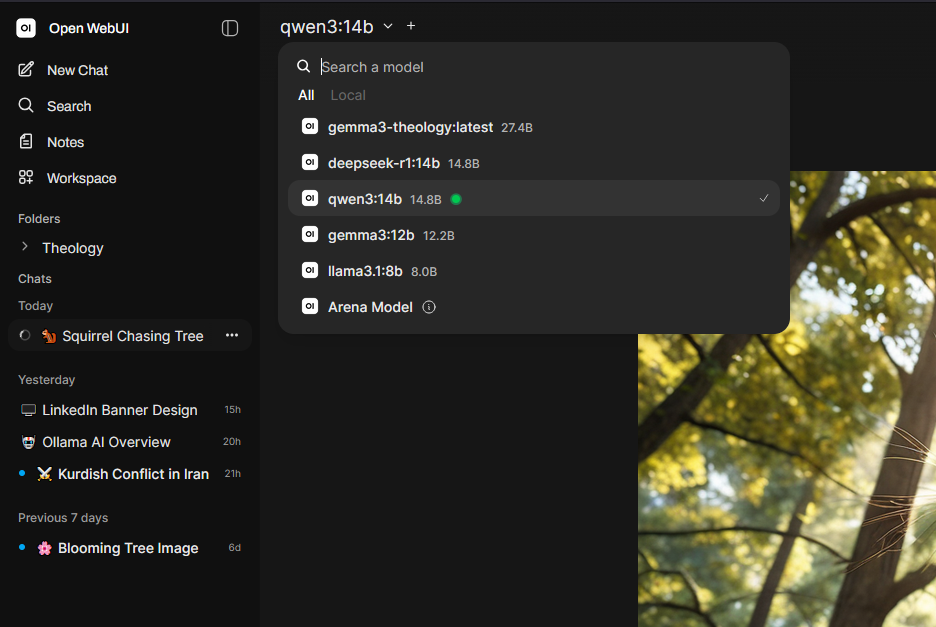Pick the llama3.1:8b model
The height and width of the screenshot is (627, 936).
[x=534, y=271]
